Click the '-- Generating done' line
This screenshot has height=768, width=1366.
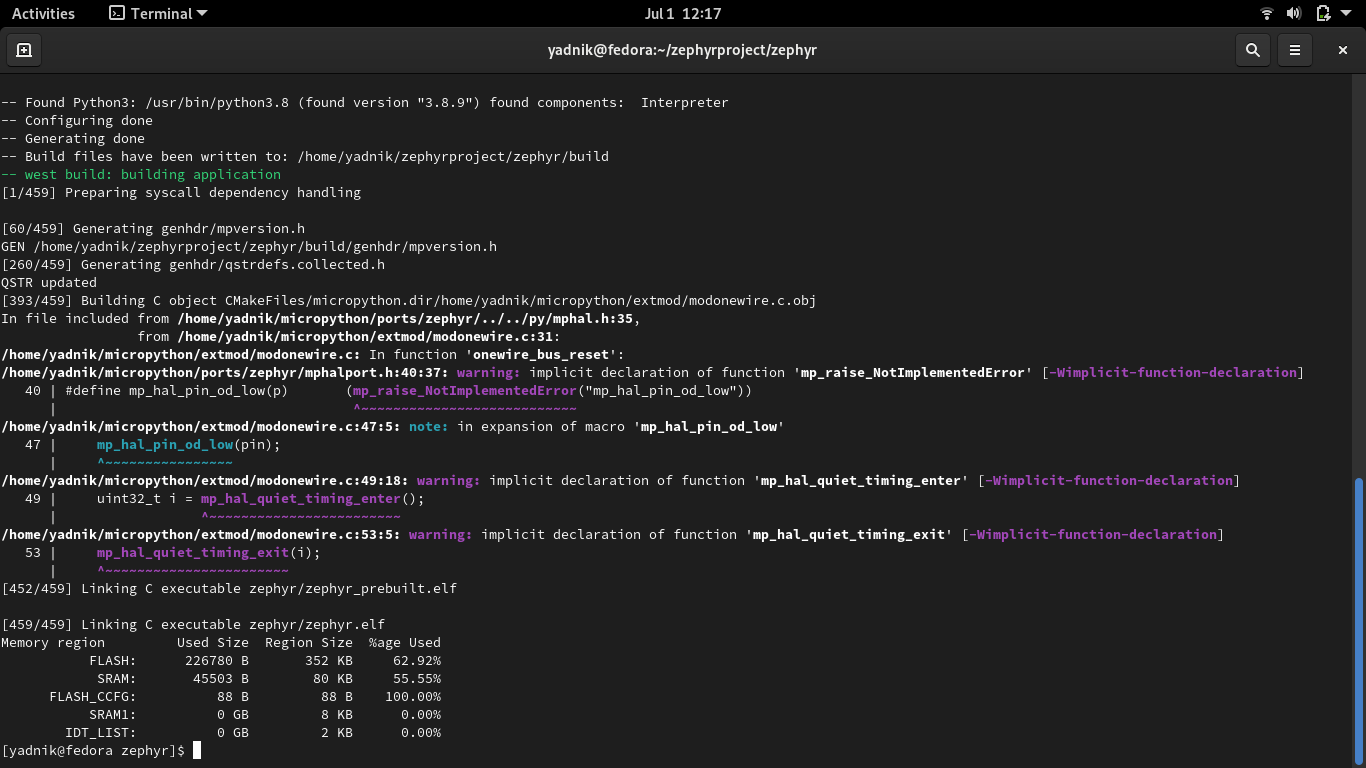(73, 138)
